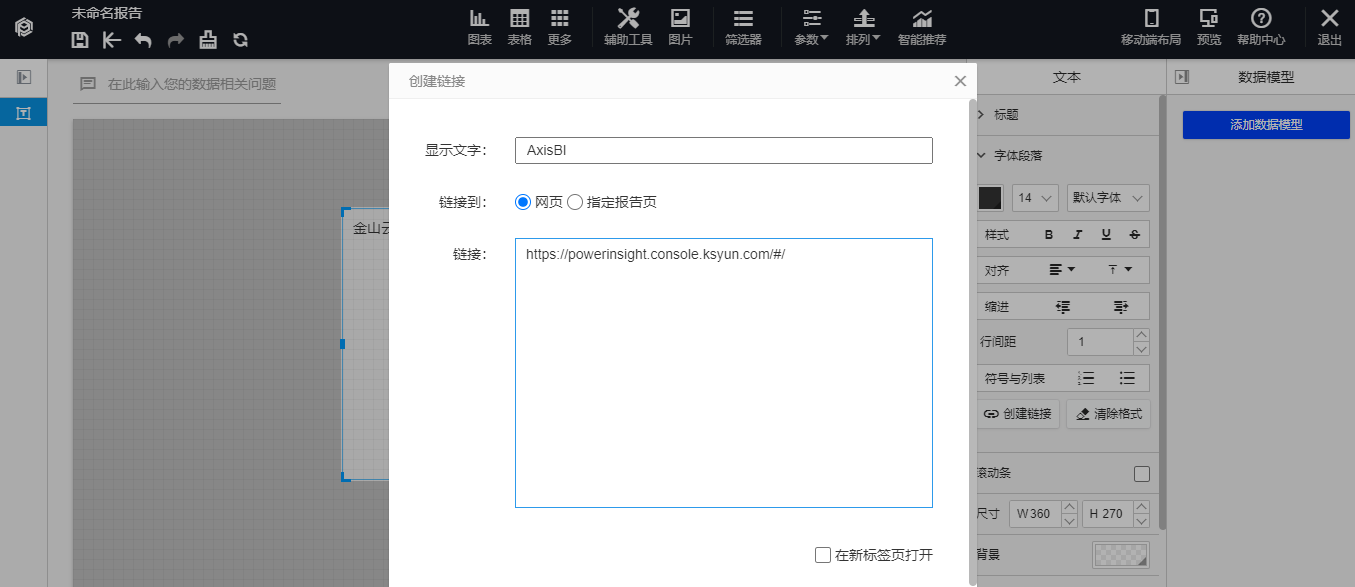This screenshot has width=1355, height=587.
Task: Open the horizontal alignment dropdown
Action: click(1062, 270)
